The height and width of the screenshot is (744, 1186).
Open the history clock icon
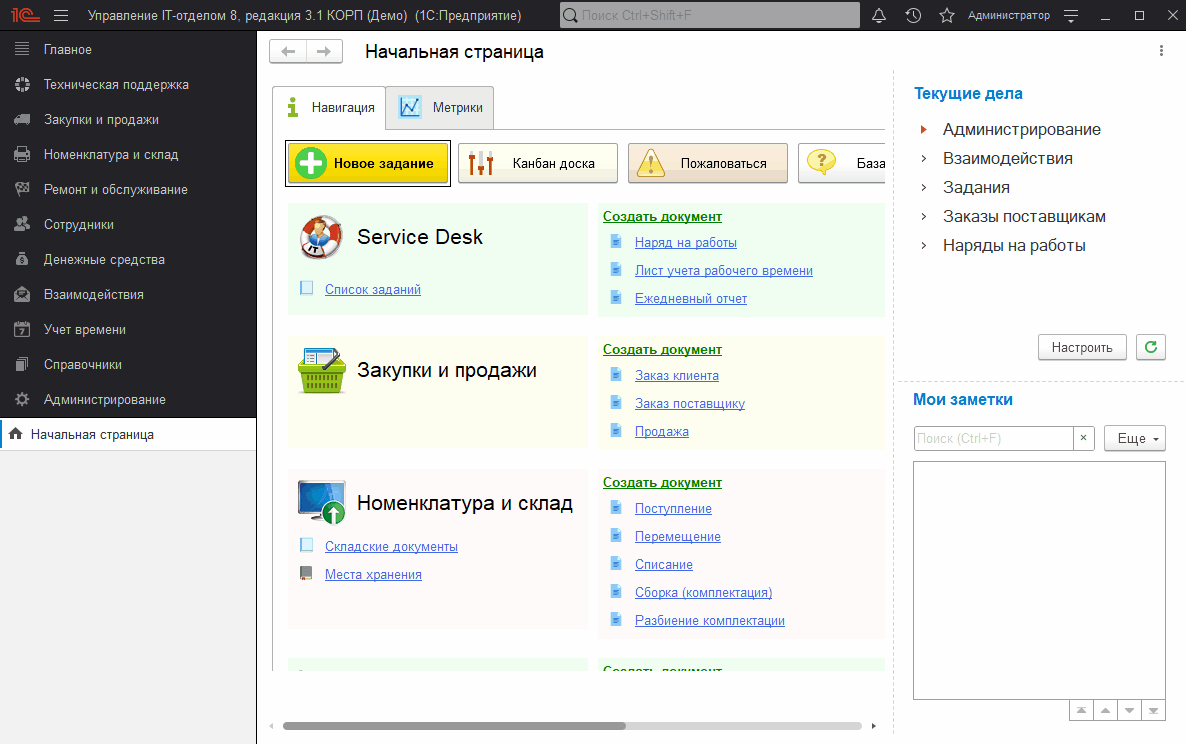[913, 16]
